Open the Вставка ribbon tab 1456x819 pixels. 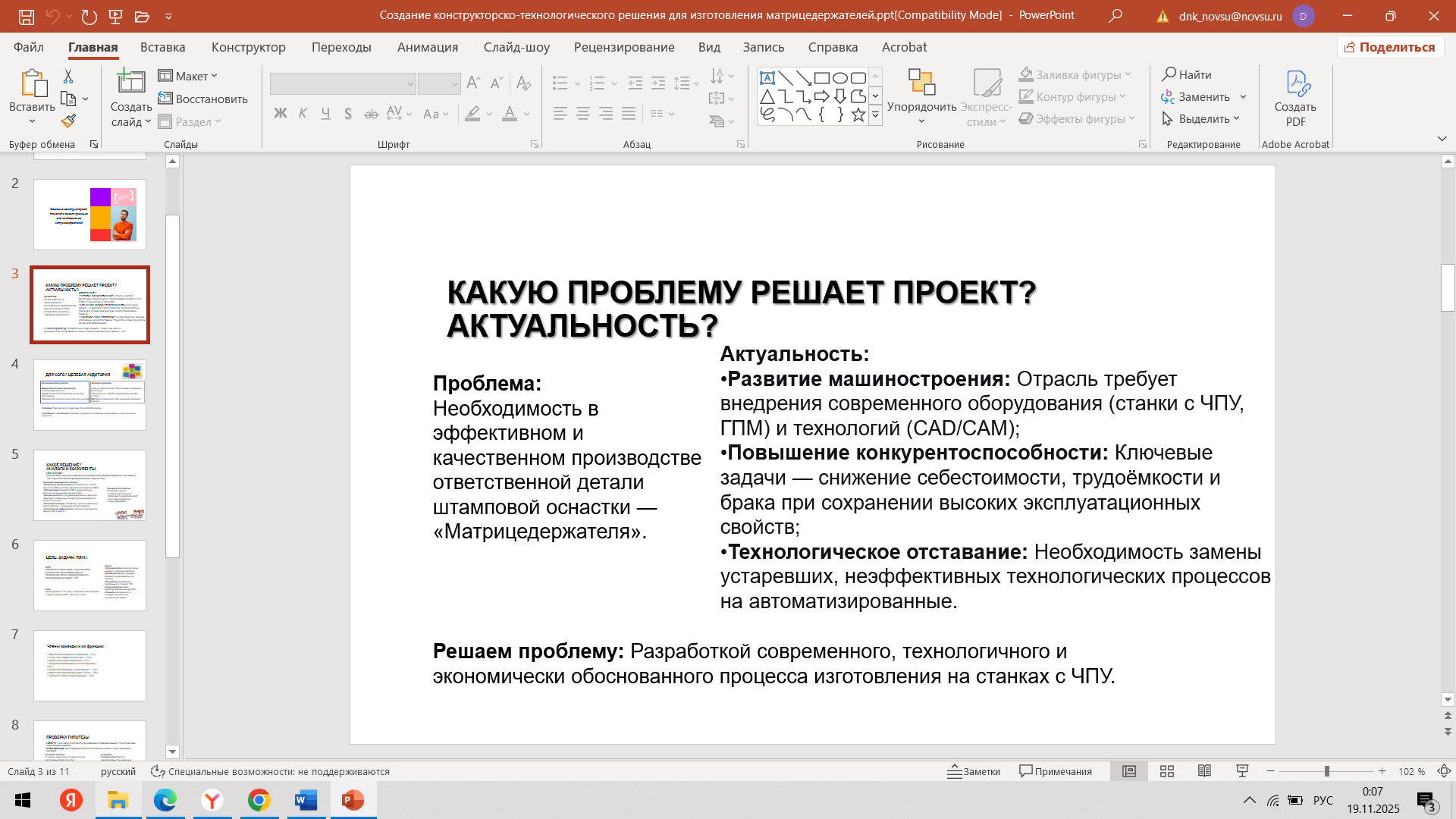click(162, 47)
